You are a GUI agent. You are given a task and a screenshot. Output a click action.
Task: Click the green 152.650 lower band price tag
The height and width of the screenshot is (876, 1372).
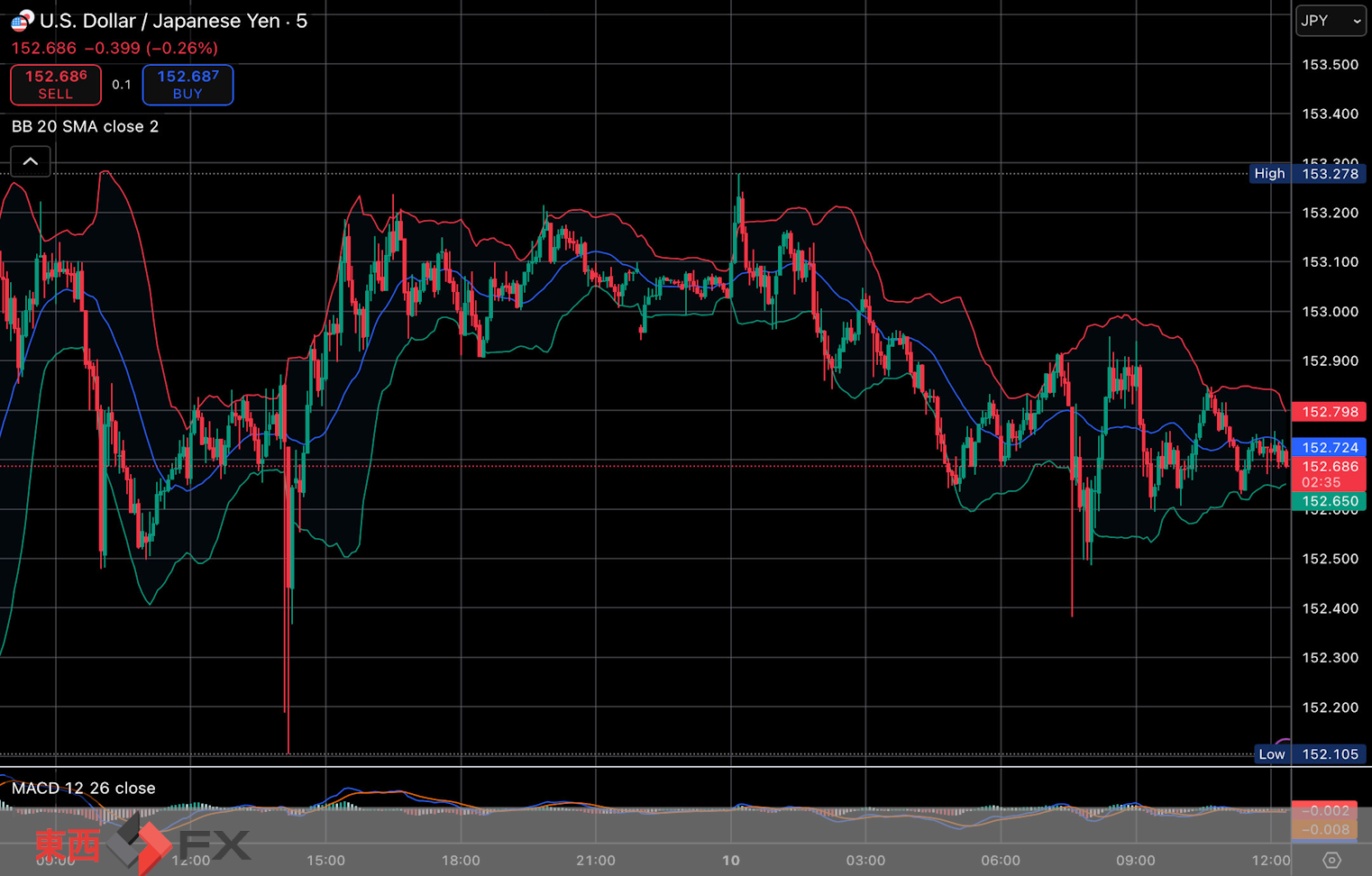pos(1329,501)
